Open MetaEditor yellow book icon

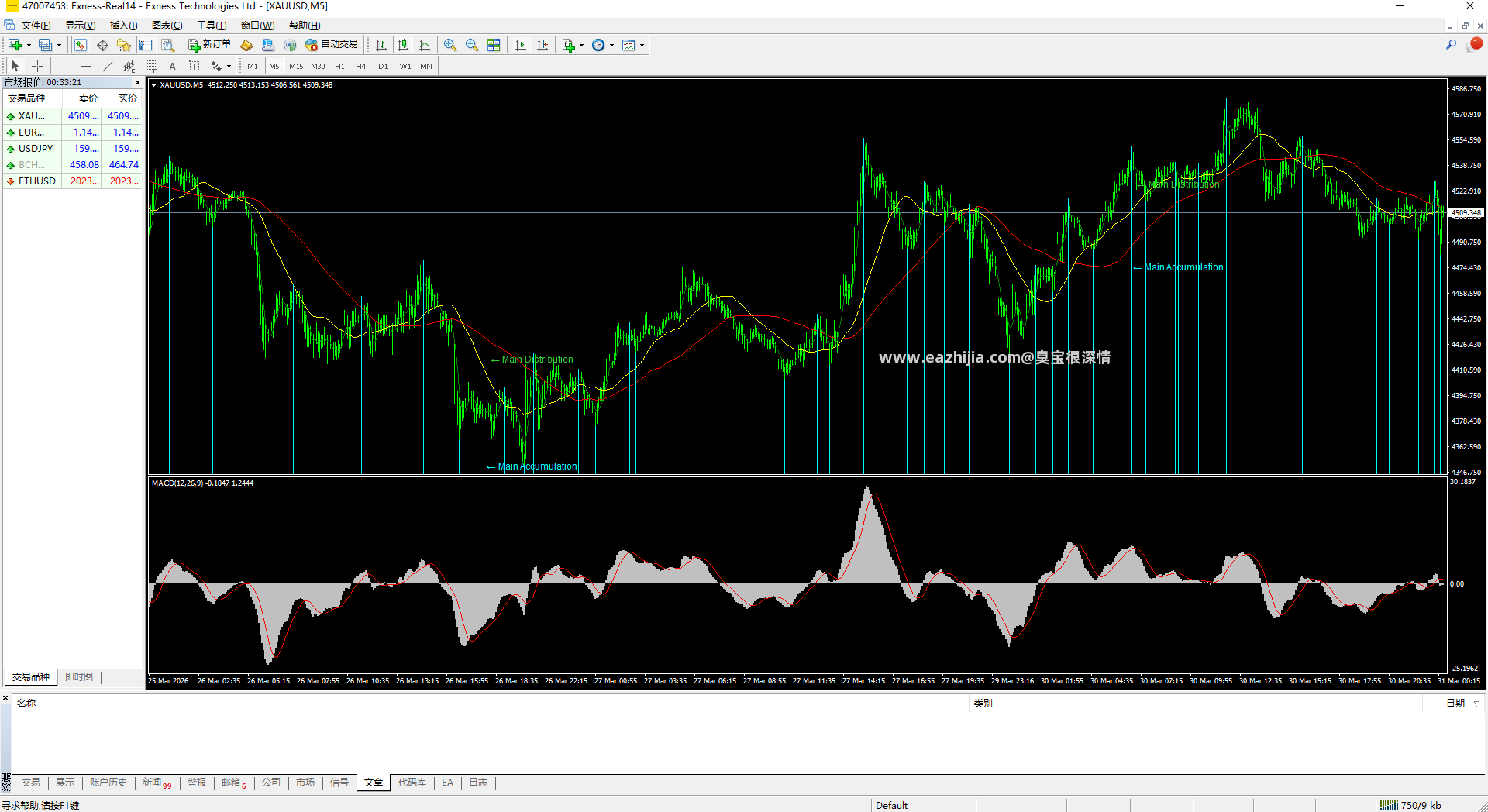(x=246, y=45)
